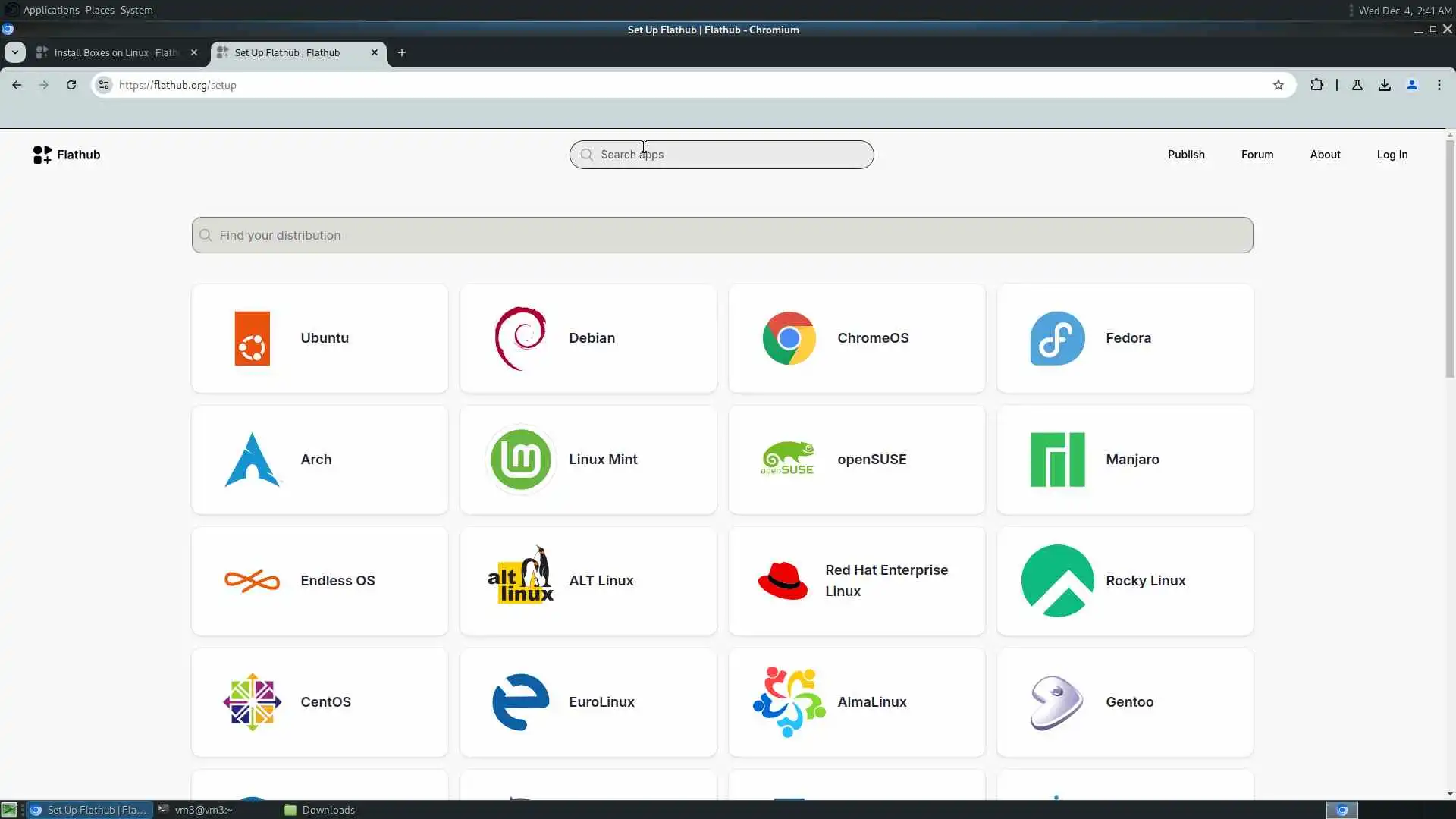
Task: Click the Chrome Labs flask icon
Action: click(1357, 85)
